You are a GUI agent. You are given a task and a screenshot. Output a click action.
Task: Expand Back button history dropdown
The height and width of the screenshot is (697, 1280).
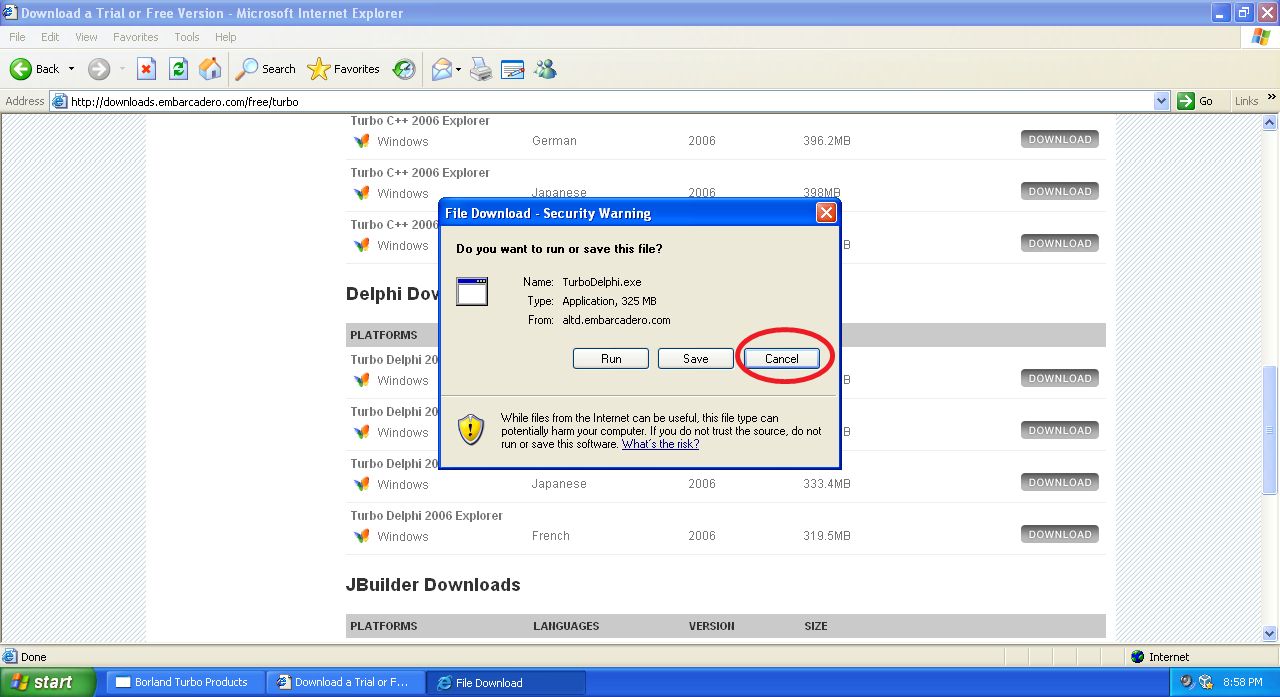[x=71, y=69]
